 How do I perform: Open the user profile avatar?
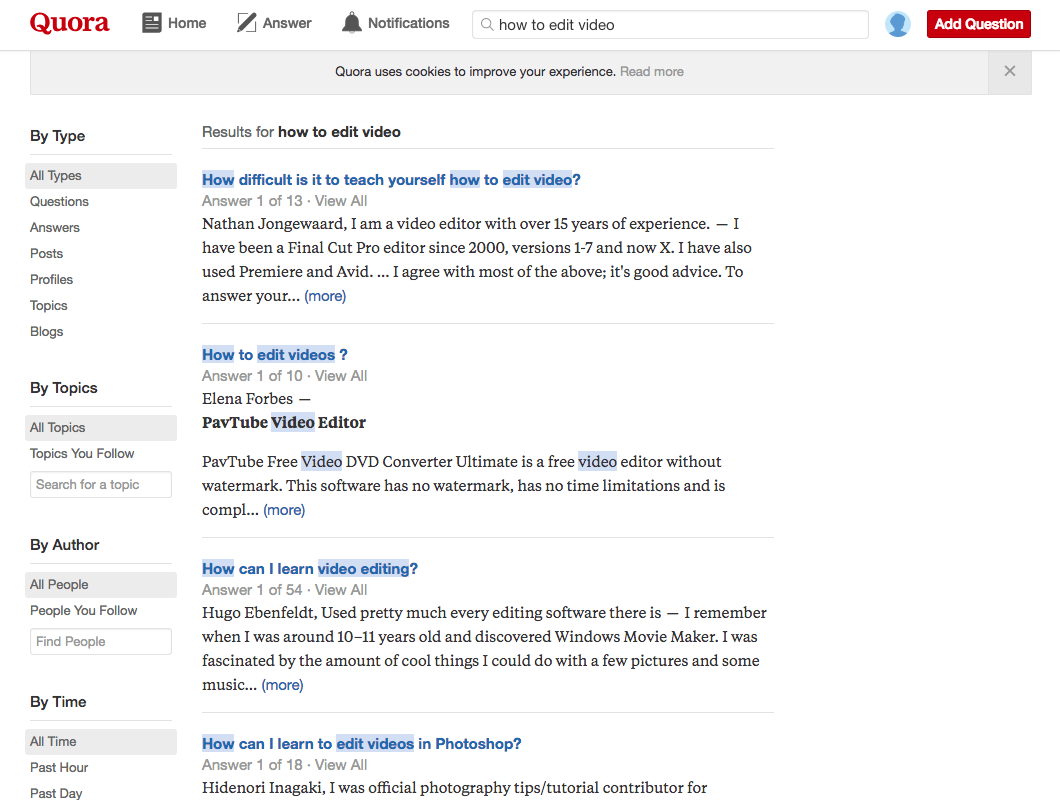click(898, 24)
